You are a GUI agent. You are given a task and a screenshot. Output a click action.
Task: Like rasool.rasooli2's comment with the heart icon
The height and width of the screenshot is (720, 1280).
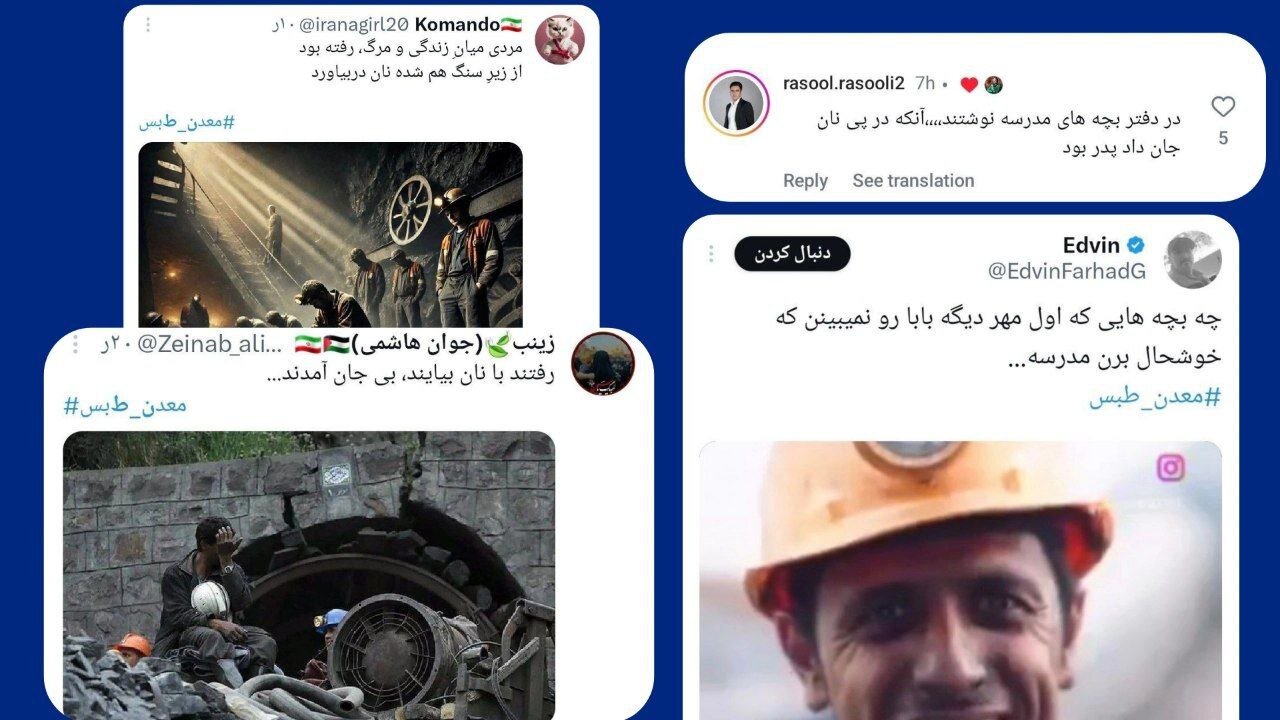(x=1223, y=107)
